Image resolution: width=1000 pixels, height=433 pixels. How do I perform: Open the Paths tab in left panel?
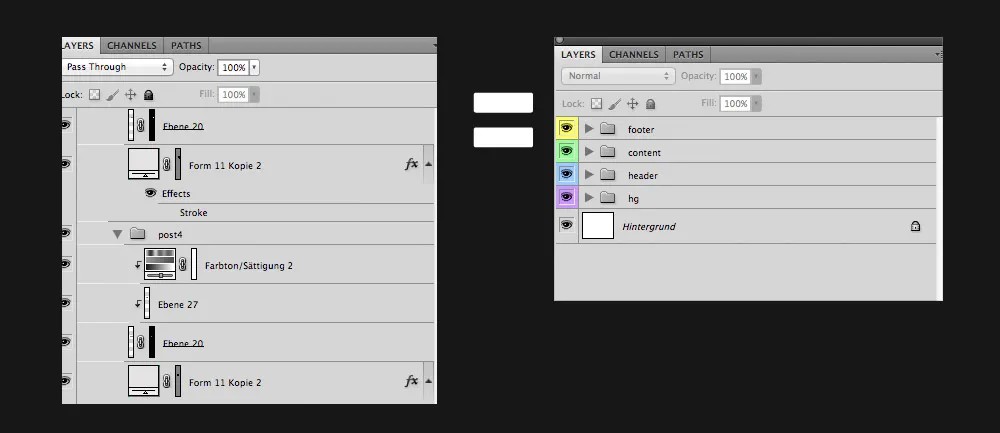(186, 45)
